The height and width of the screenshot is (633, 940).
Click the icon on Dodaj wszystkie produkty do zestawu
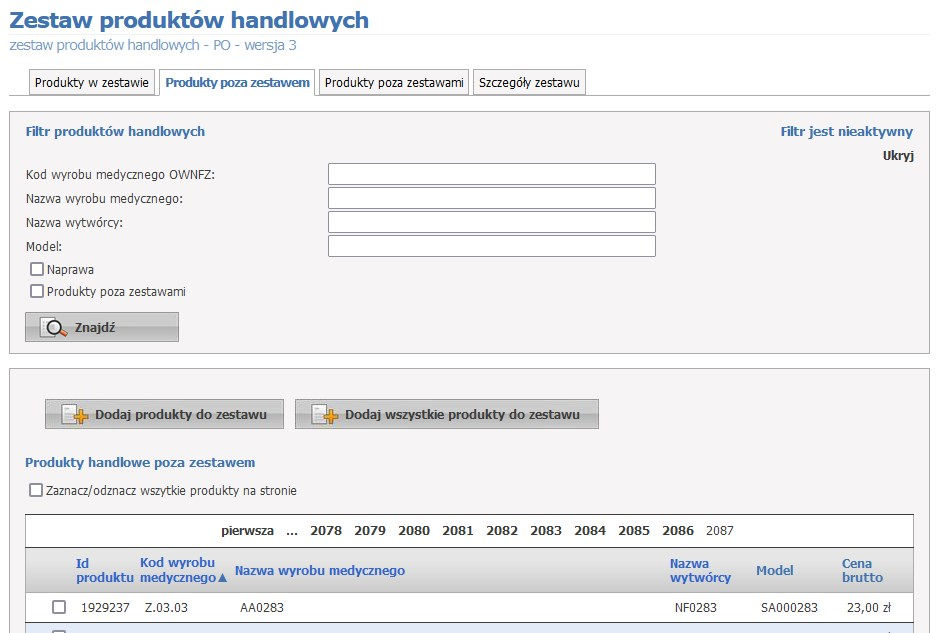[325, 415]
